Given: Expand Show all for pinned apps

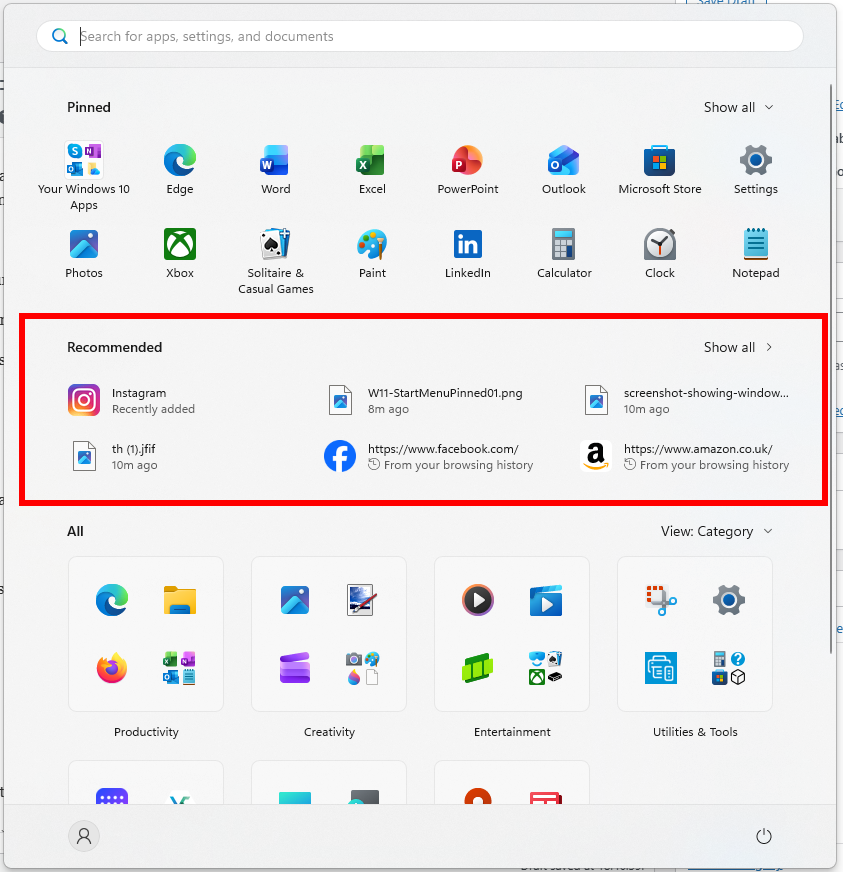Looking at the screenshot, I should (739, 107).
